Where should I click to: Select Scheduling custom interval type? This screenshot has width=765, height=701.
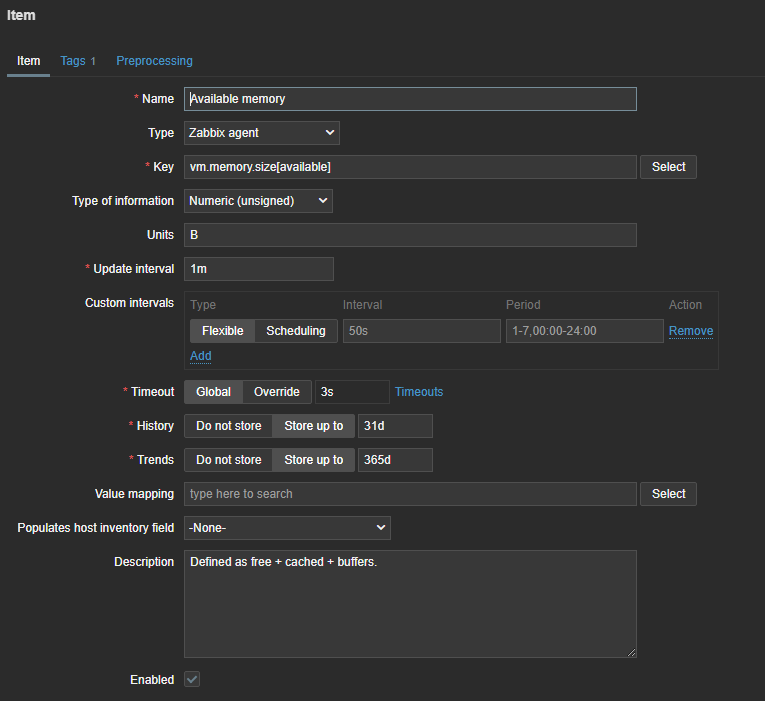(295, 331)
